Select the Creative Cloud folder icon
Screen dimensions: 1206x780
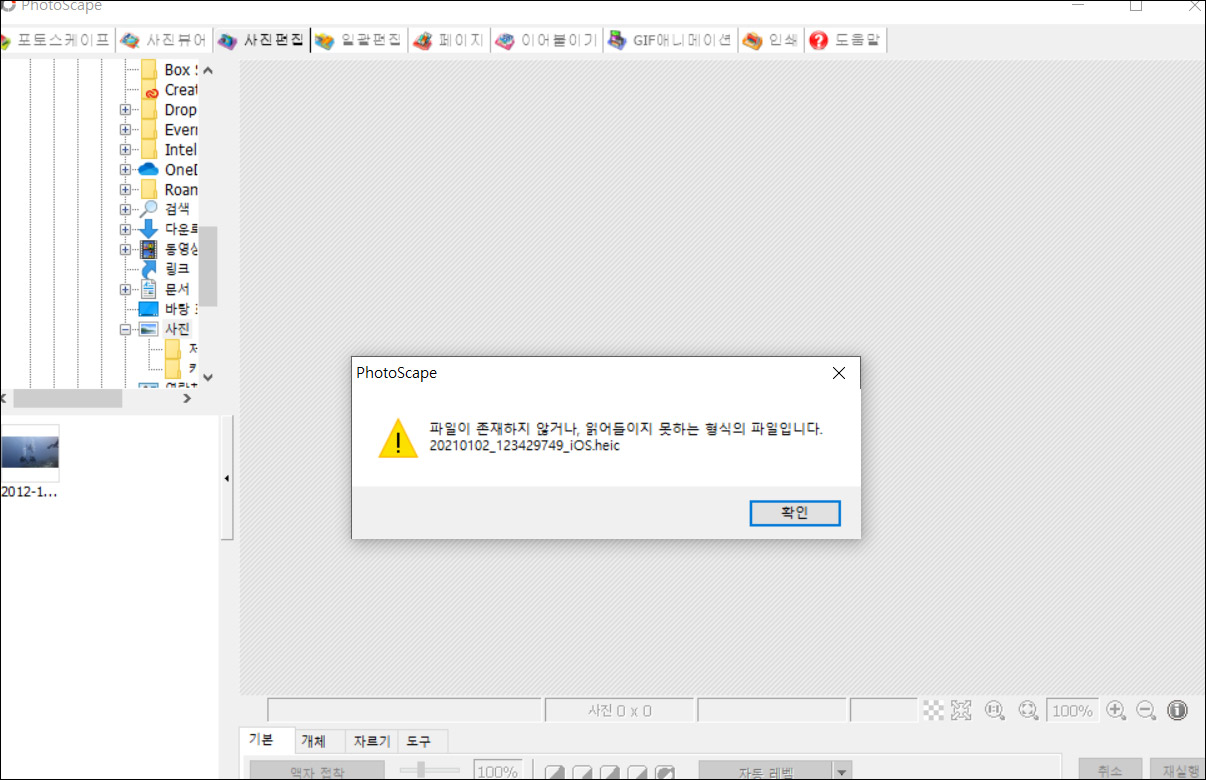click(x=149, y=90)
